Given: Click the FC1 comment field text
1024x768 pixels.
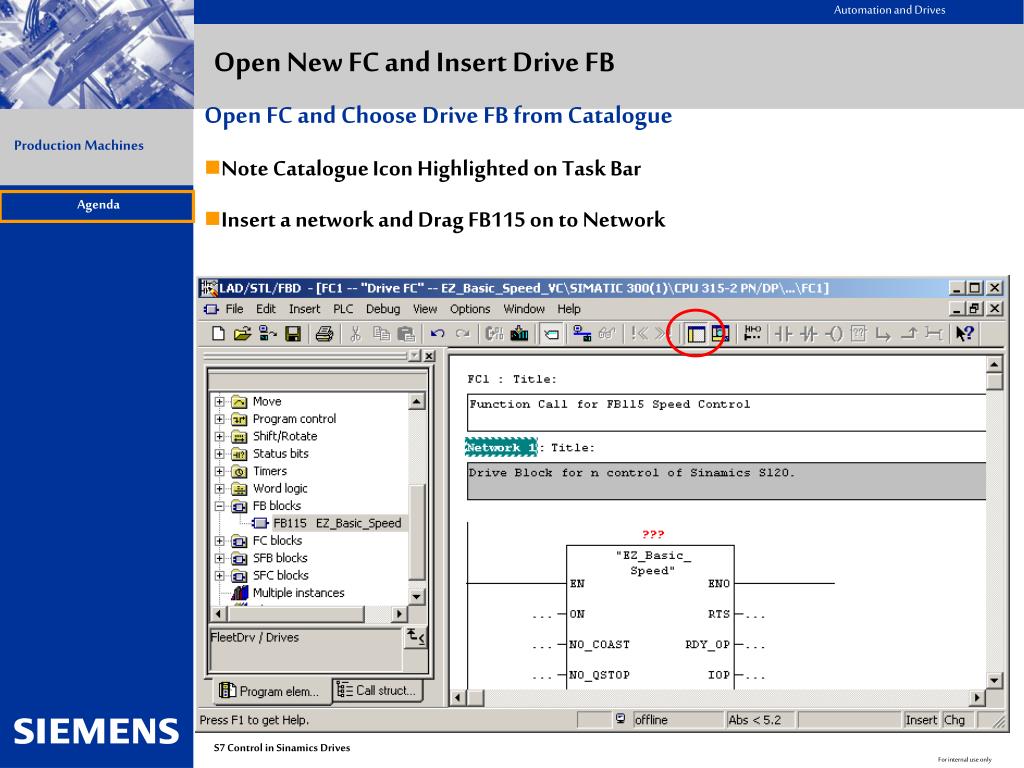Looking at the screenshot, I should [x=610, y=404].
